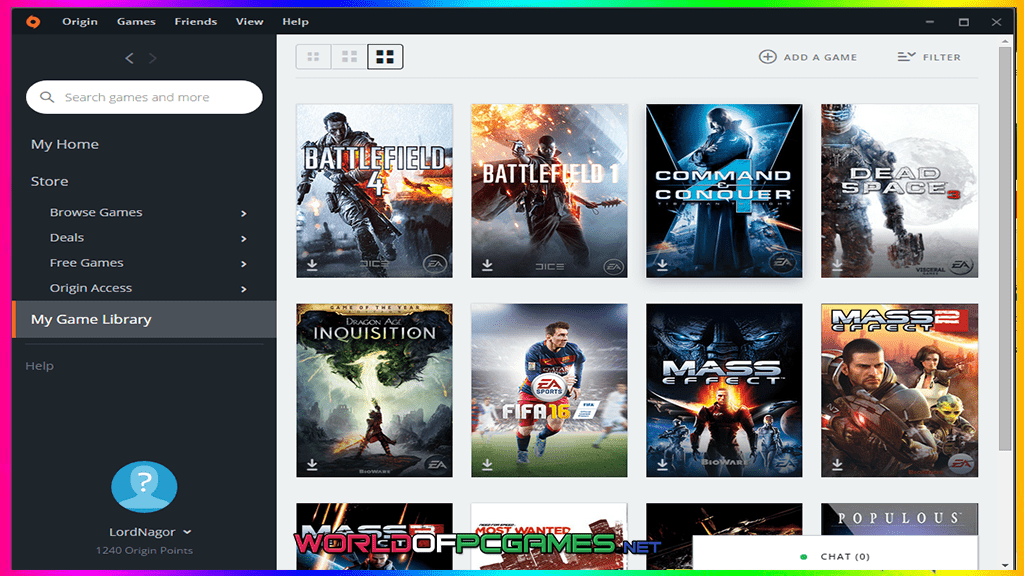Click download icon on Command & Conquer 4
Screen dimensions: 1024x576
coord(662,264)
